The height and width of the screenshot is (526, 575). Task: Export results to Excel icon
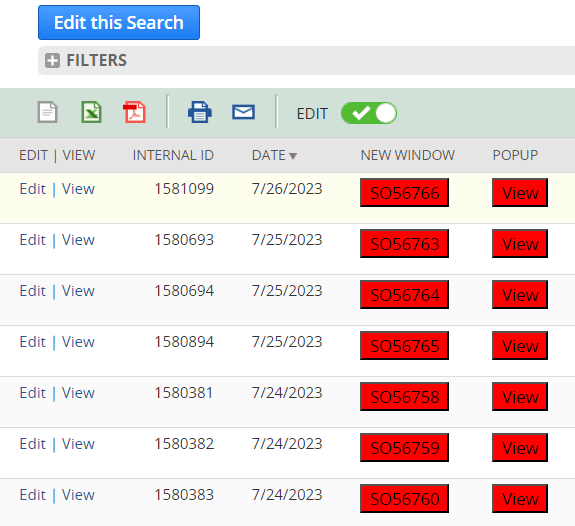point(91,112)
